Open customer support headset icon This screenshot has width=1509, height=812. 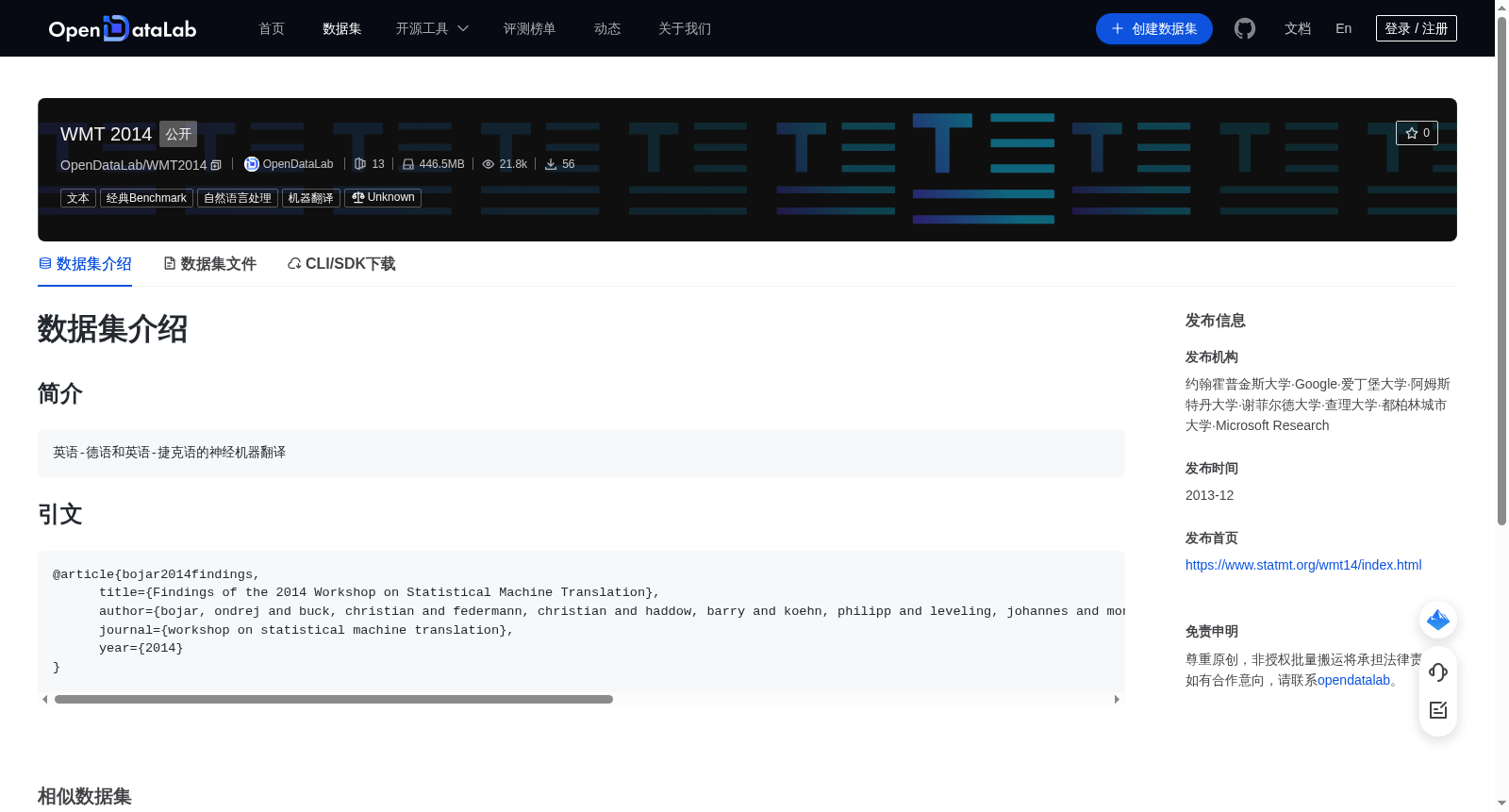(1438, 671)
